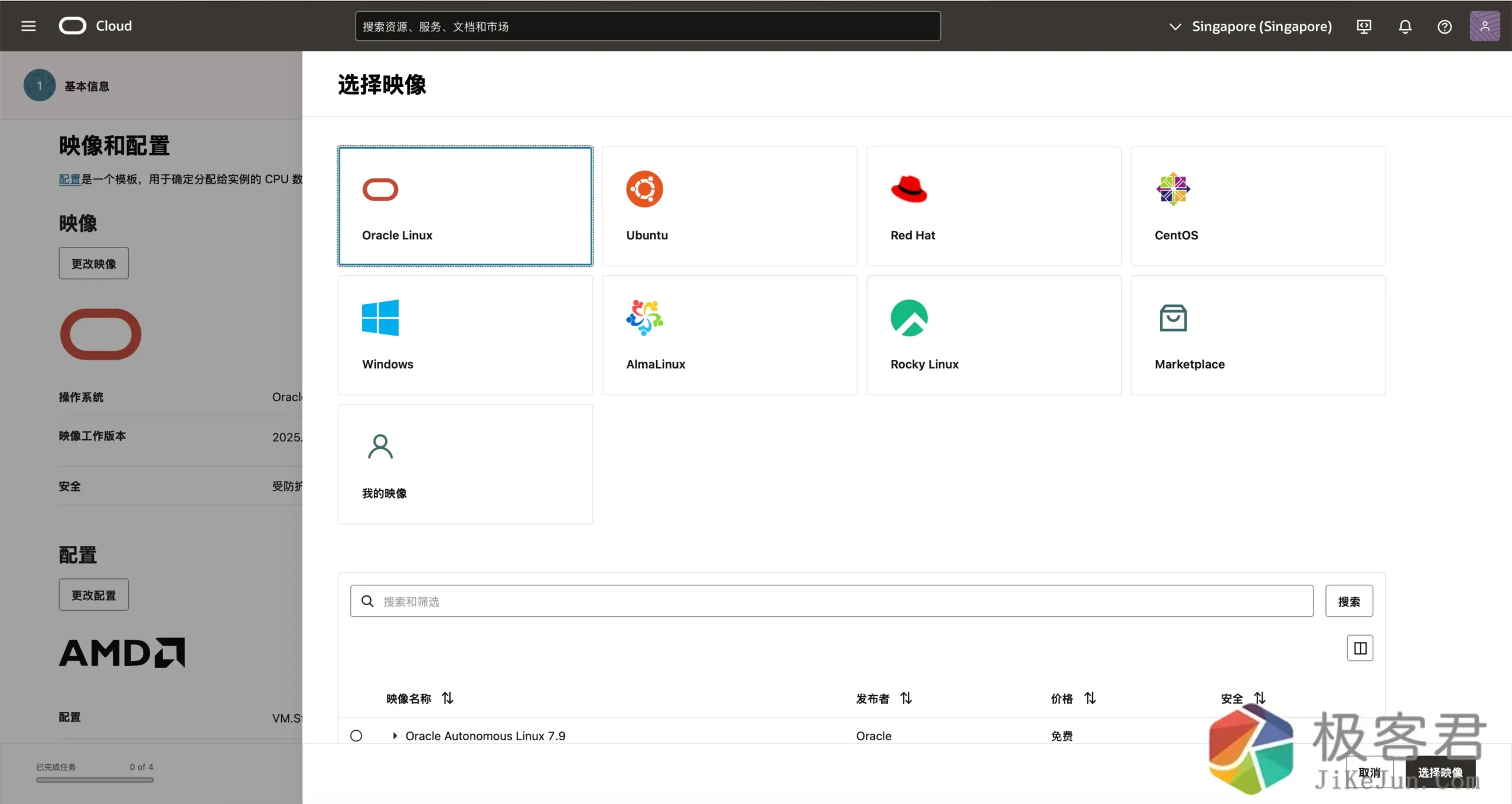The image size is (1512, 804).
Task: Select the Red Hat image card
Action: tap(993, 206)
